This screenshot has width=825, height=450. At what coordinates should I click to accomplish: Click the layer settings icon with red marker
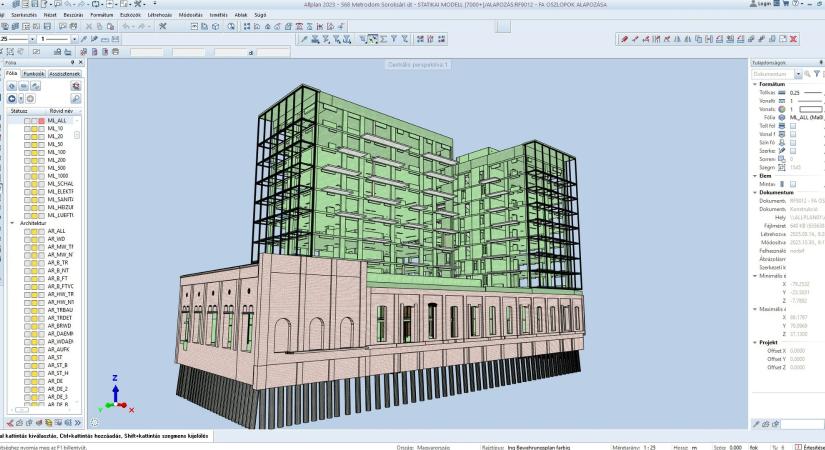(75, 86)
